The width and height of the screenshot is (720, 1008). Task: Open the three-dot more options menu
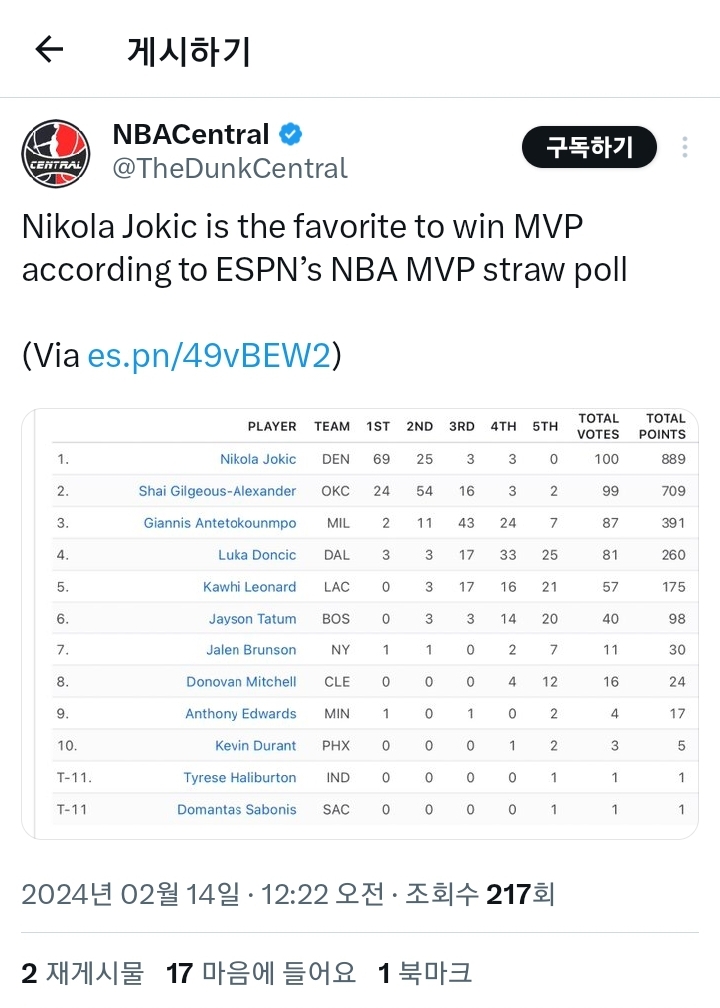point(685,148)
